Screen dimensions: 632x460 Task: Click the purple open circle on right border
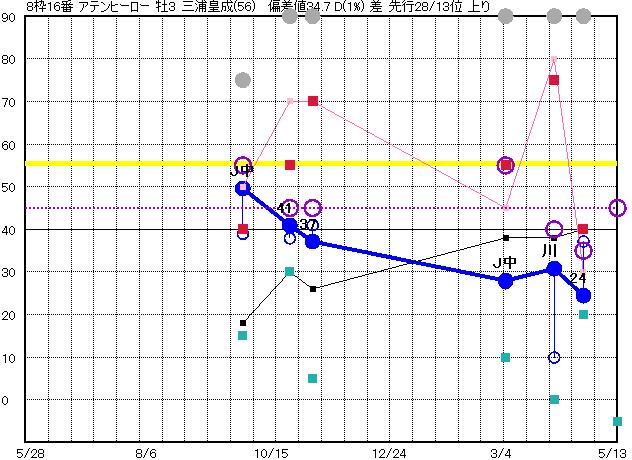[617, 208]
